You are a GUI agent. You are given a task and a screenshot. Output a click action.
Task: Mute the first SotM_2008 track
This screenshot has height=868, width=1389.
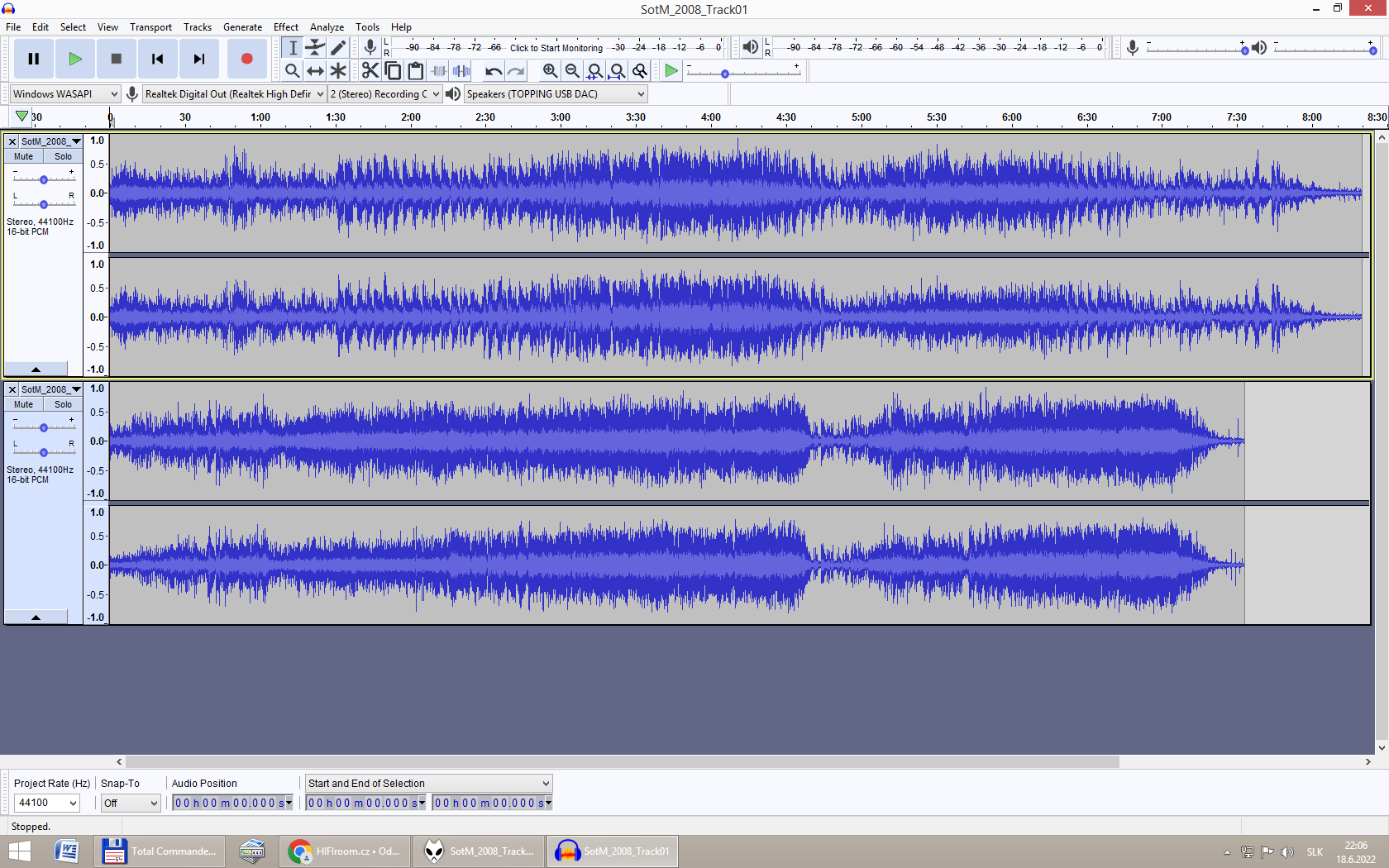pos(24,156)
